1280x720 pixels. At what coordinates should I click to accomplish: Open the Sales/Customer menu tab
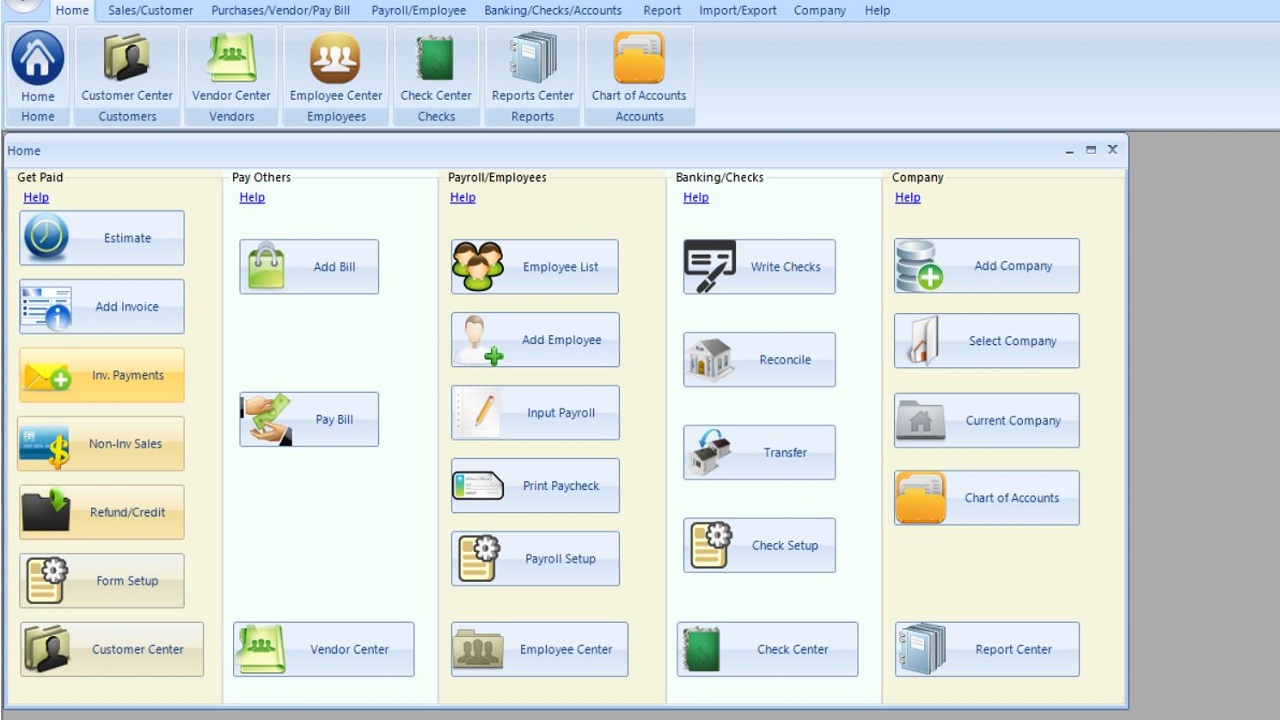[x=150, y=10]
